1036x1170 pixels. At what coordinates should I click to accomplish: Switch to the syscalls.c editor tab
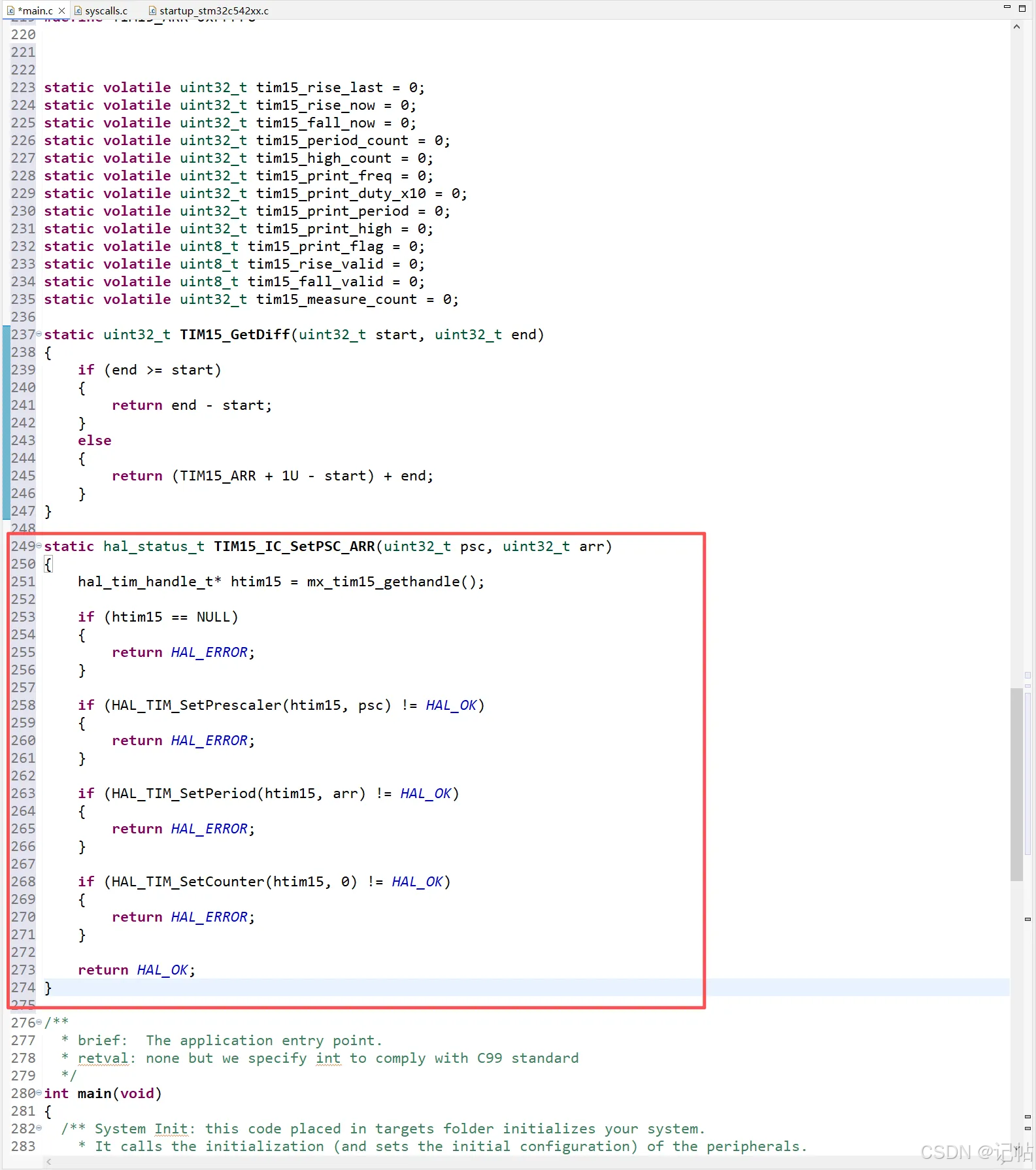click(x=100, y=10)
